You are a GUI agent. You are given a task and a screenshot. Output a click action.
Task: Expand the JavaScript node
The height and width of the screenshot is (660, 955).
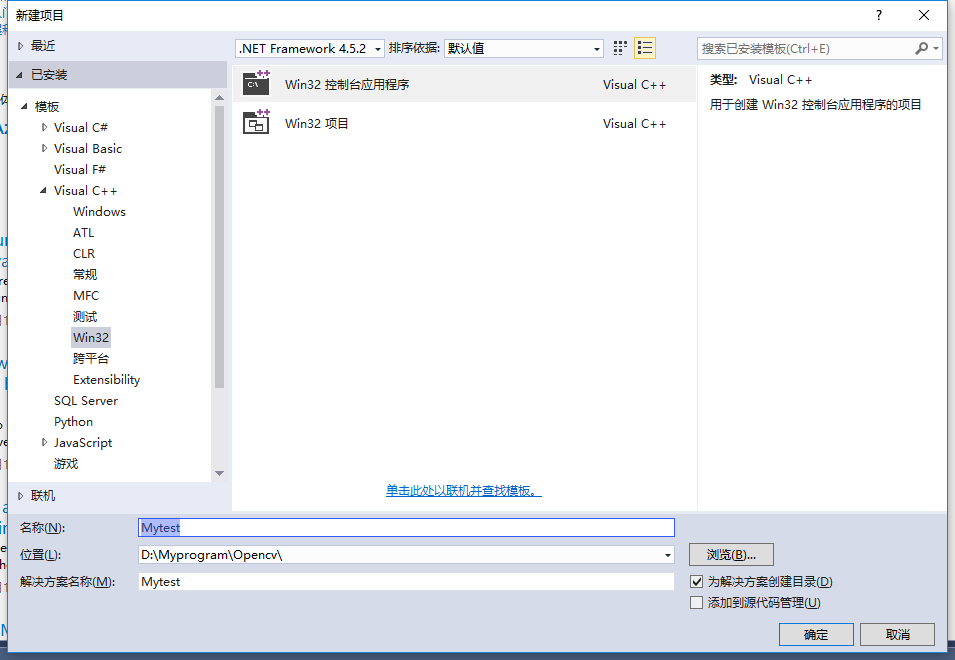(x=44, y=442)
